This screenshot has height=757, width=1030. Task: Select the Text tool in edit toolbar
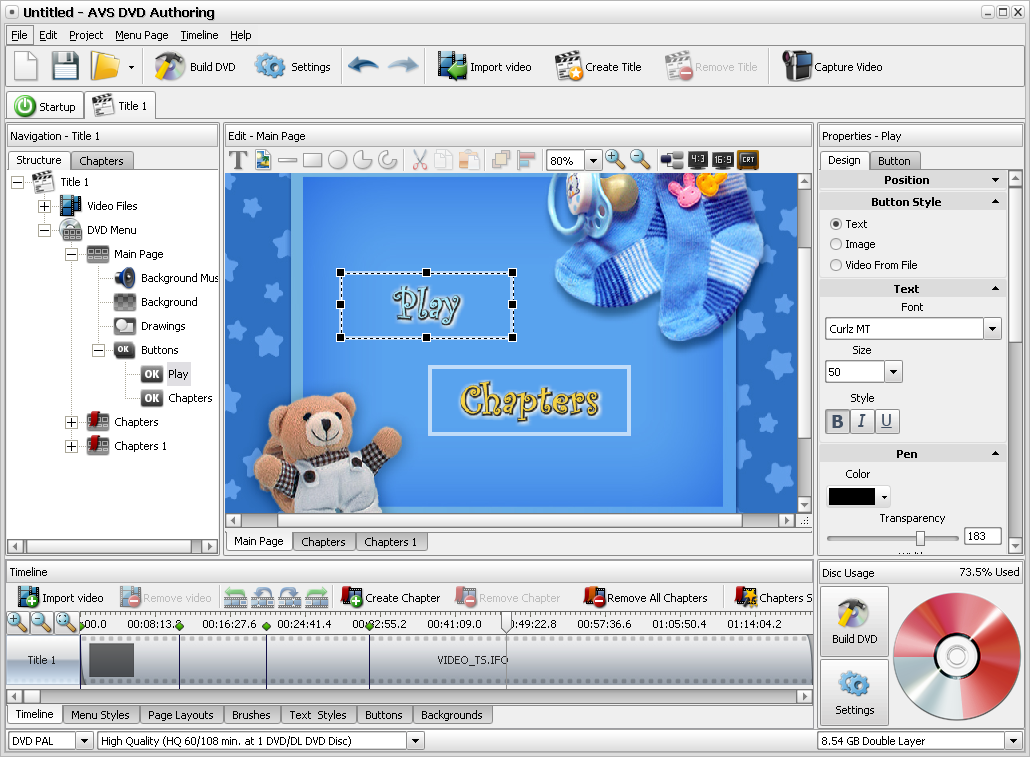(238, 160)
